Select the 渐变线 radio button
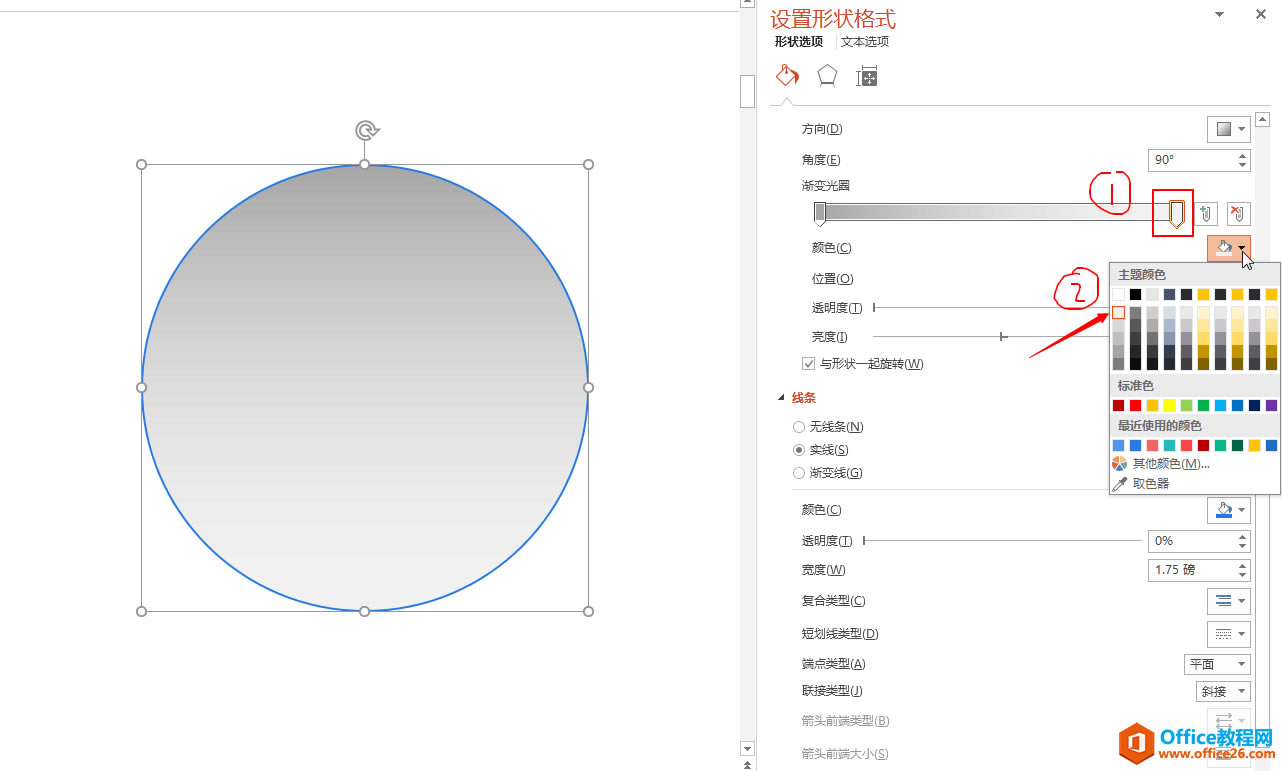This screenshot has width=1282, height=771. [799, 473]
